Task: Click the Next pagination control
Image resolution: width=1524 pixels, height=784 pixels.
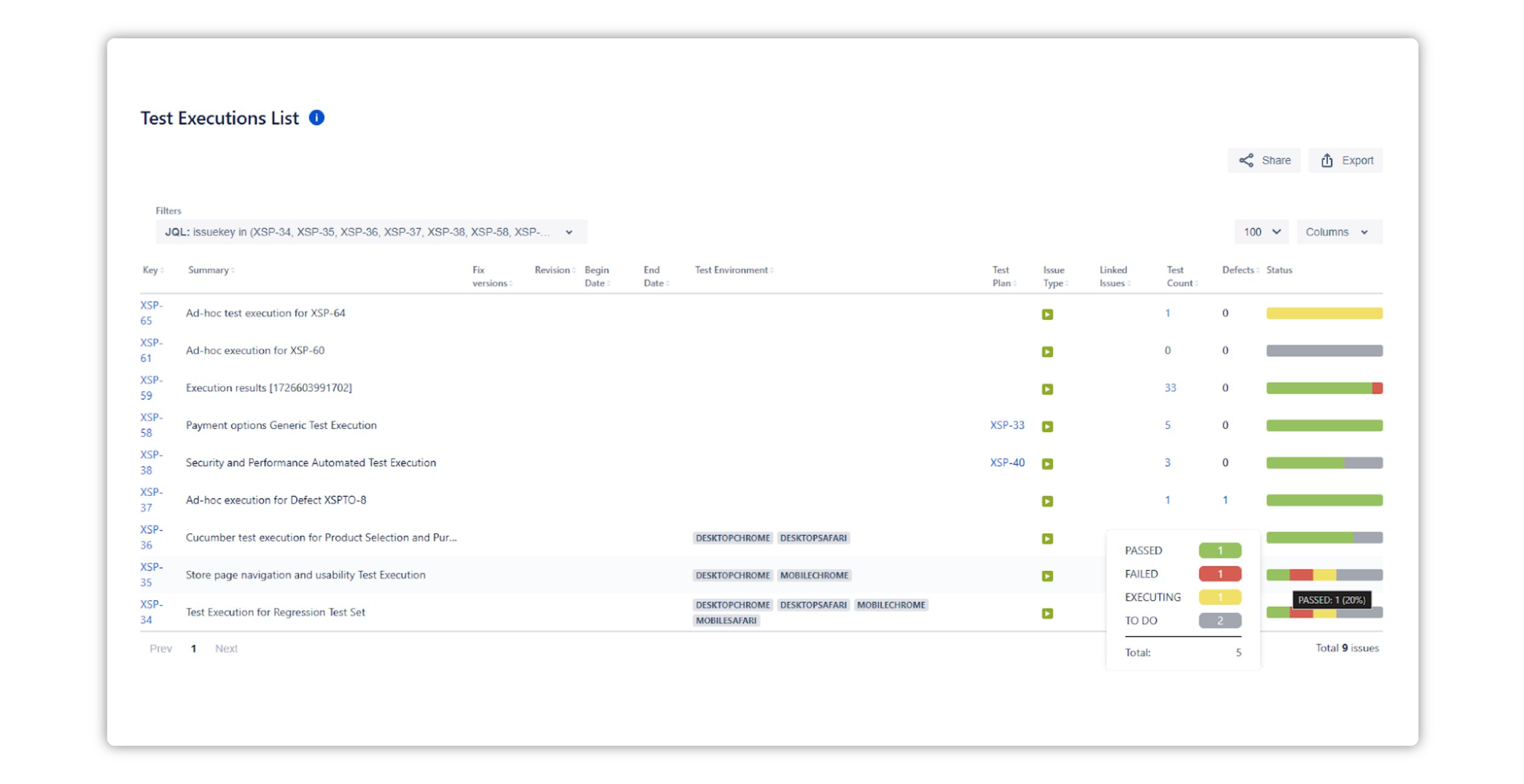Action: pyautogui.click(x=226, y=647)
